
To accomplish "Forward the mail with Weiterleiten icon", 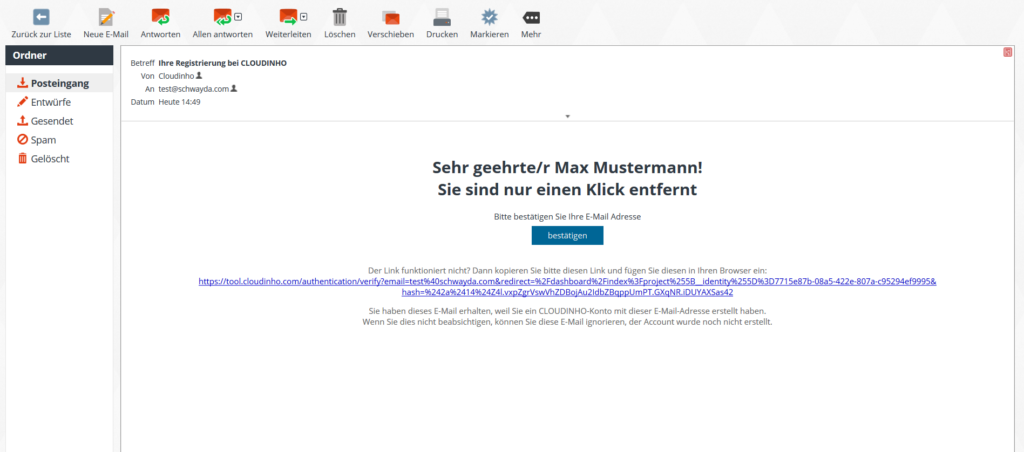I will click(288, 17).
